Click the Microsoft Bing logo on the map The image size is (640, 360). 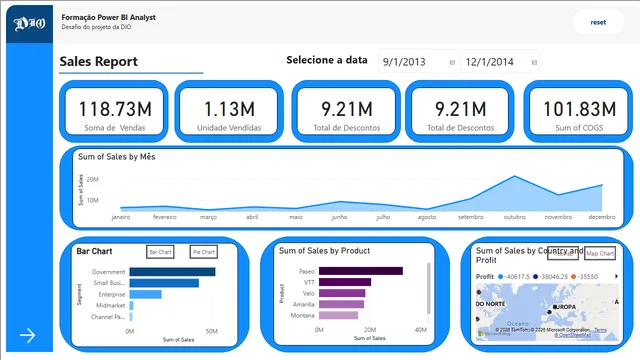494,333
